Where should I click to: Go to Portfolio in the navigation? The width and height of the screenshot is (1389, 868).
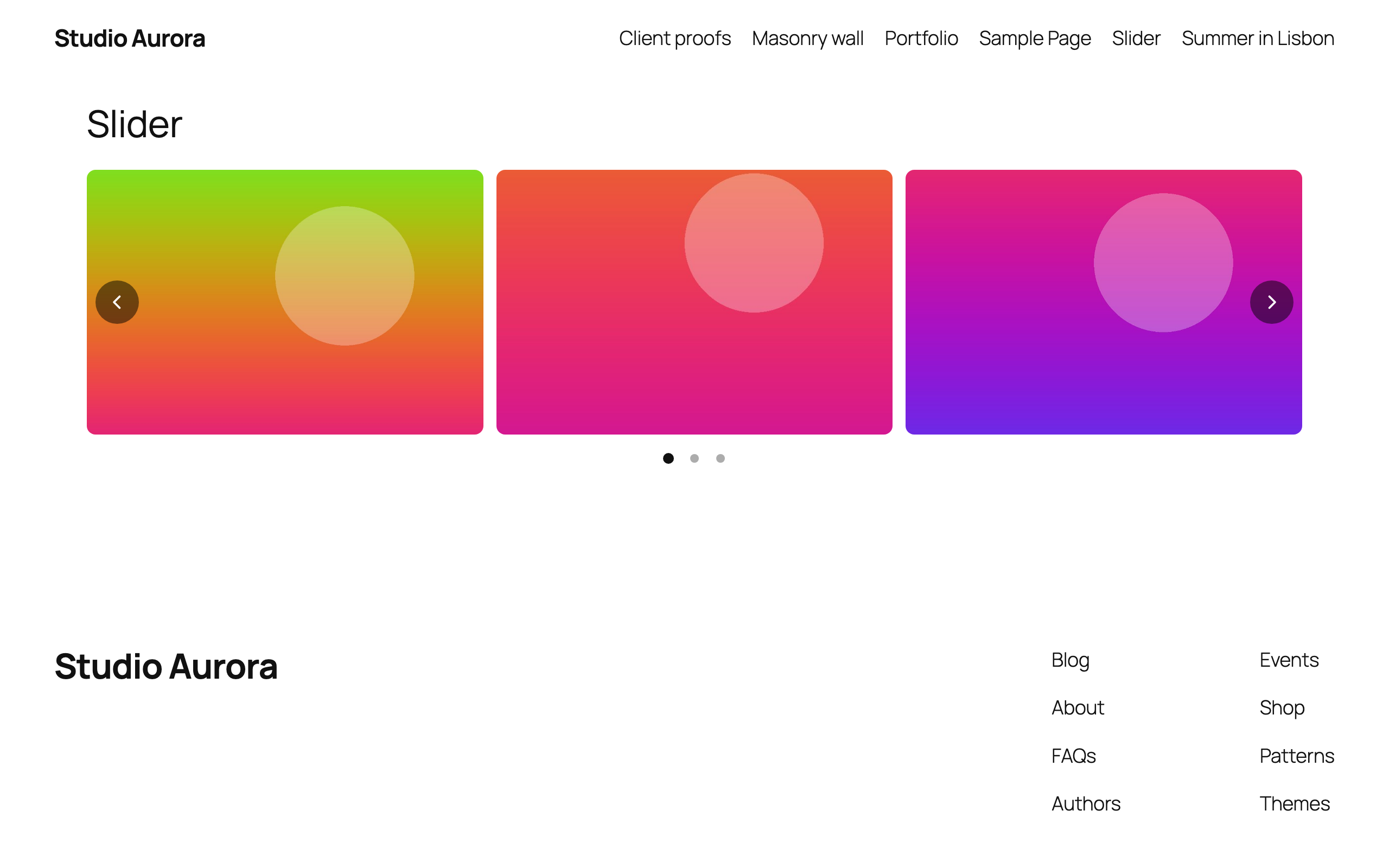coord(921,39)
